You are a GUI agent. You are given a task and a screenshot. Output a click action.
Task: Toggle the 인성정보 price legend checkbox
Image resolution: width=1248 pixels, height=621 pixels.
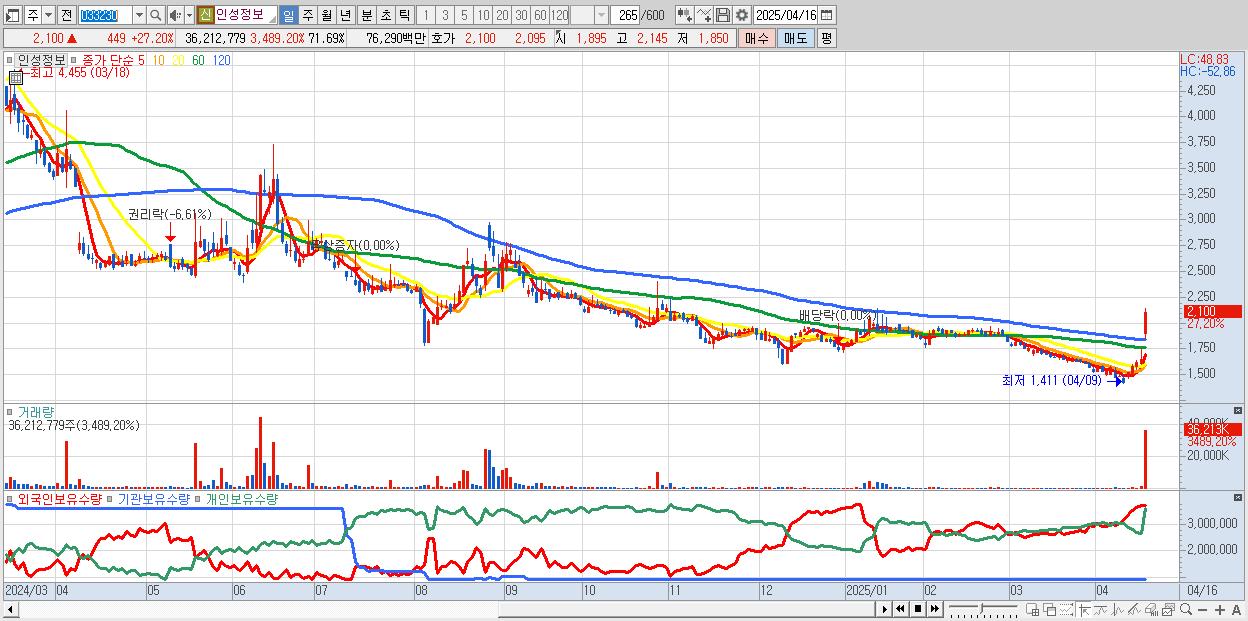(x=12, y=60)
